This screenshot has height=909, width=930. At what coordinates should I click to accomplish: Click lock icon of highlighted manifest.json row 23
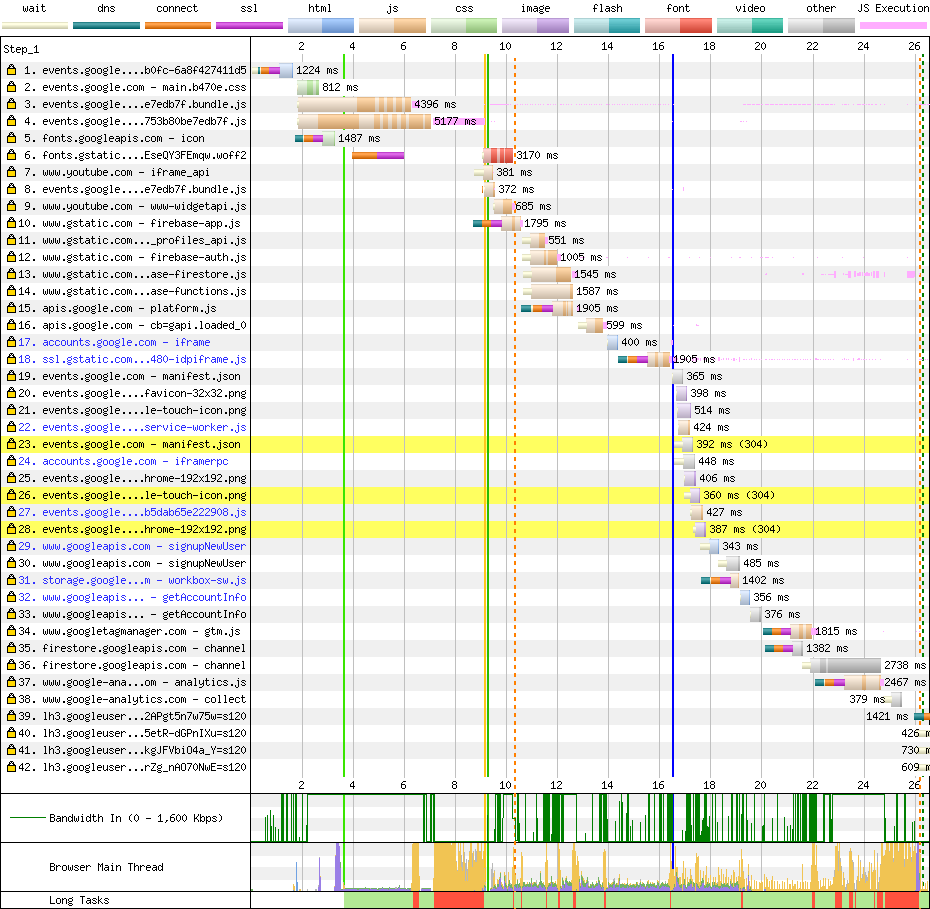click(x=12, y=444)
